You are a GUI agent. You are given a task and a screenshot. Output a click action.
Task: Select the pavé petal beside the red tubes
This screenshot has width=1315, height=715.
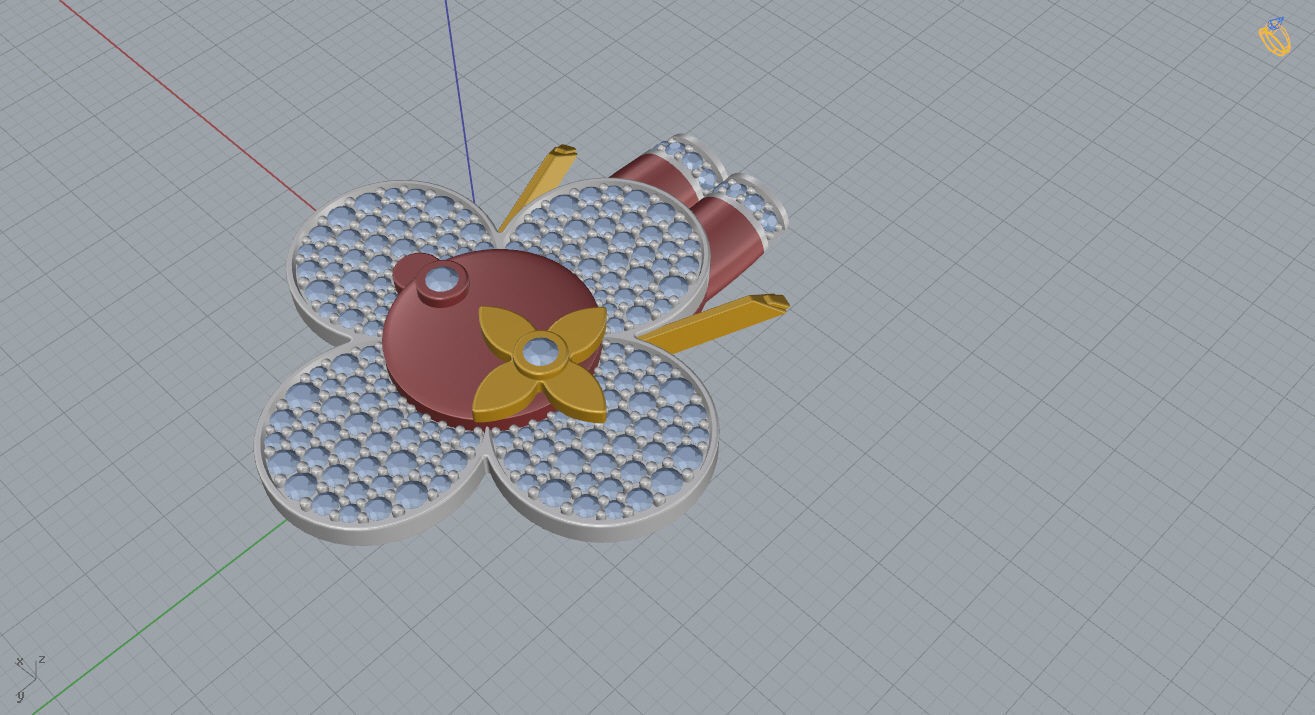pos(612,255)
